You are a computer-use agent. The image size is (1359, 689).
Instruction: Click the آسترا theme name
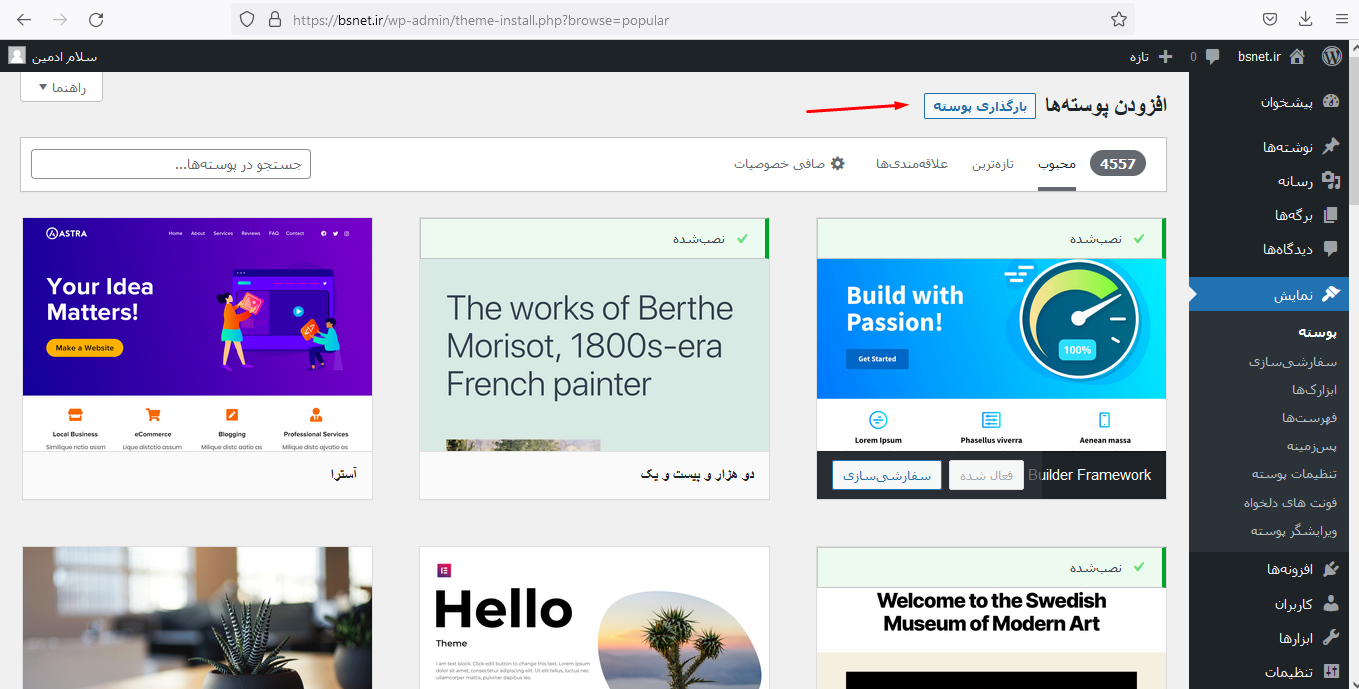coord(345,474)
